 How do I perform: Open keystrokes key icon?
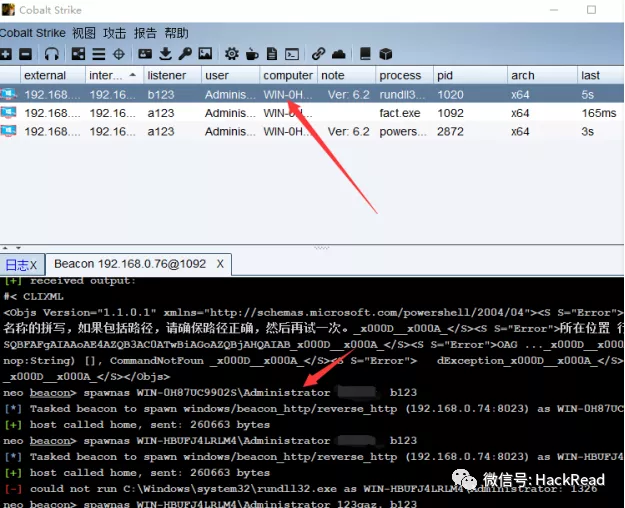pos(185,54)
